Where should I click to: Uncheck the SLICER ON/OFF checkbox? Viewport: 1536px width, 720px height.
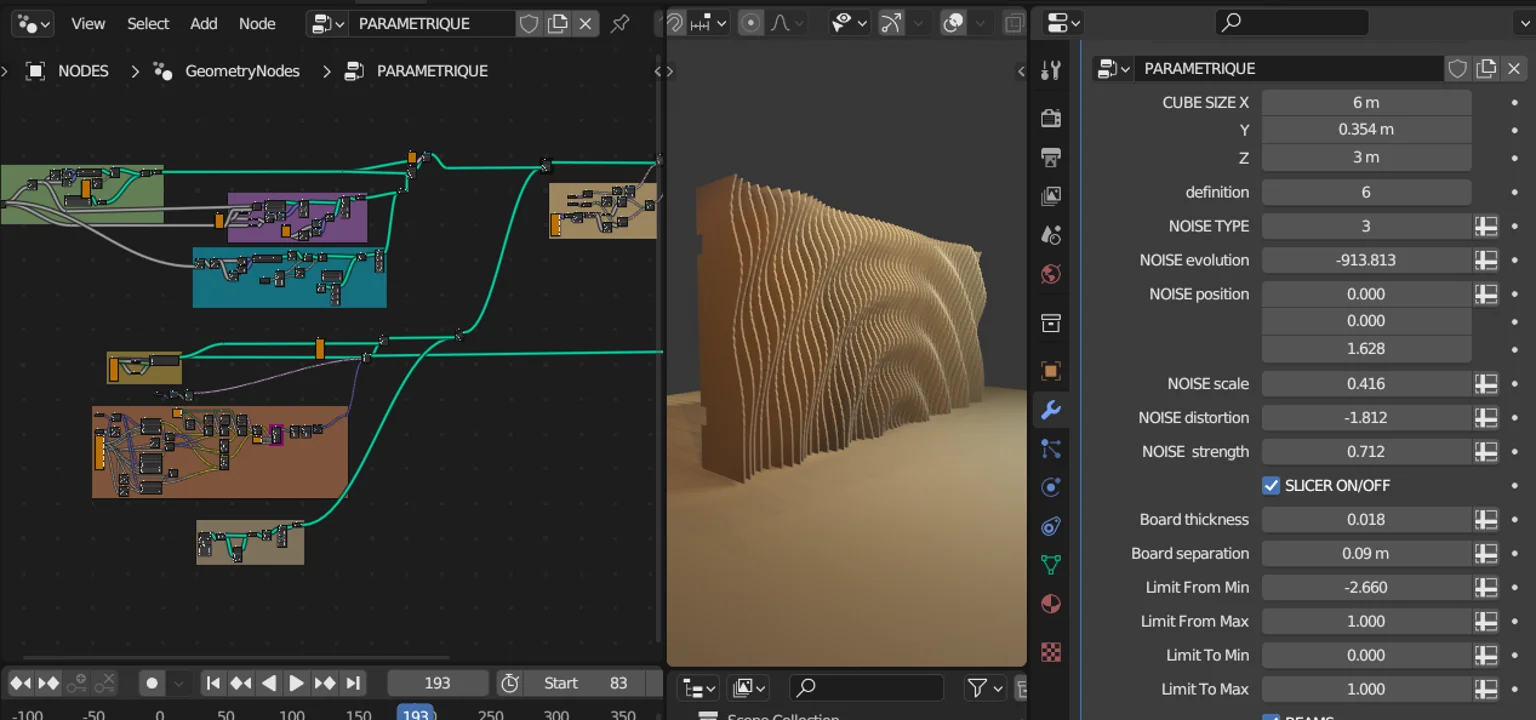1271,485
